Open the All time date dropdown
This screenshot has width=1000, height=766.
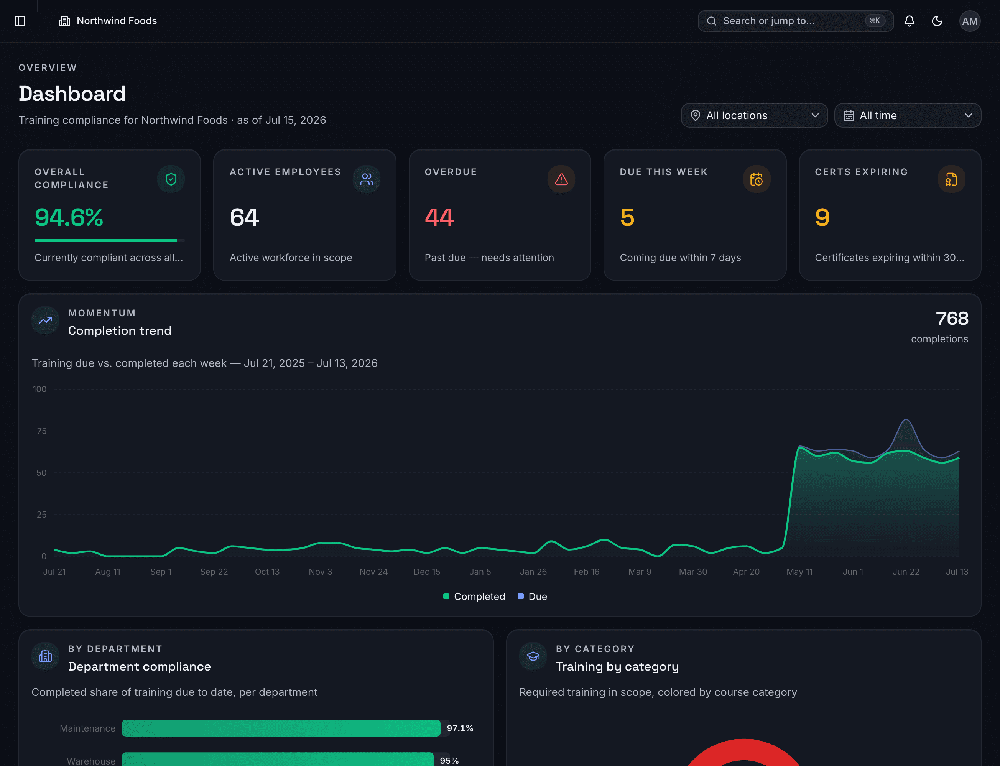click(x=907, y=115)
